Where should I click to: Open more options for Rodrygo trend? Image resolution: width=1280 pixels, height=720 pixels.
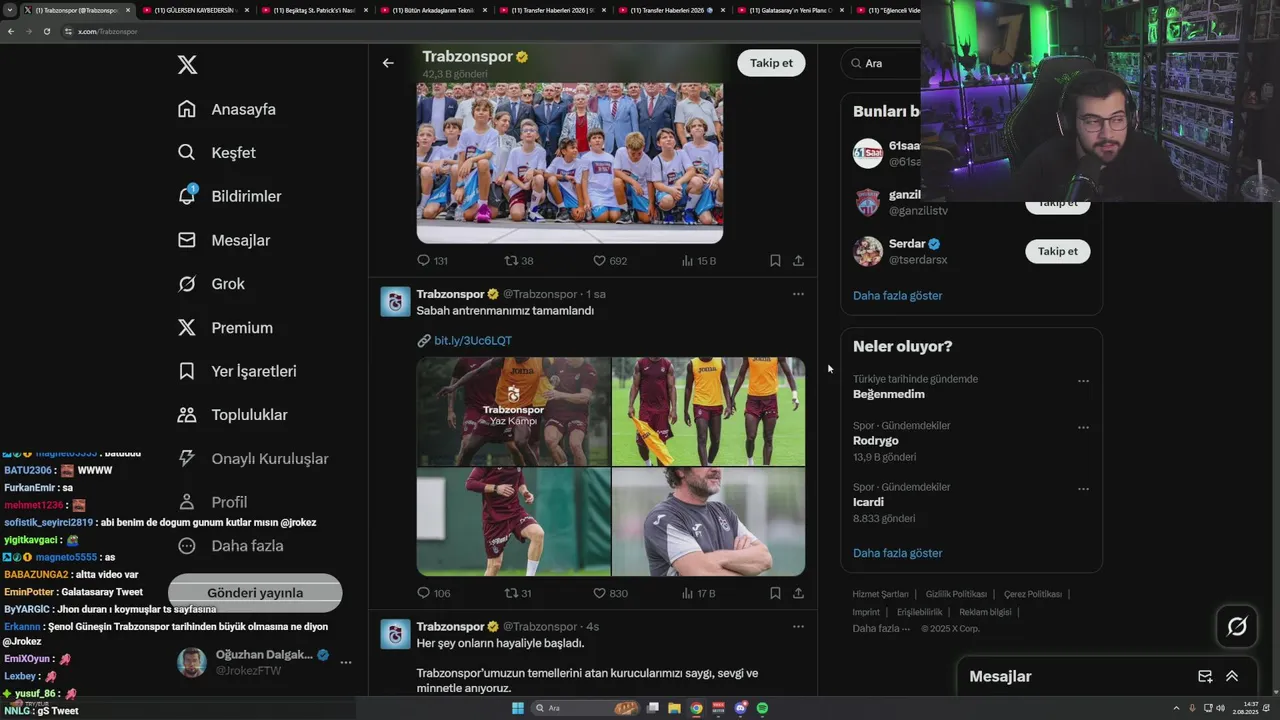pyautogui.click(x=1083, y=428)
